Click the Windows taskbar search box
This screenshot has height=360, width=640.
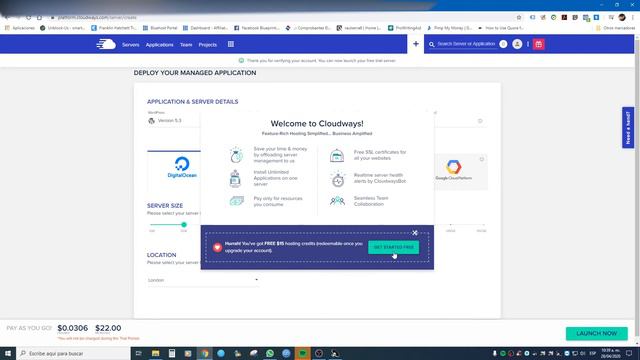click(x=73, y=353)
